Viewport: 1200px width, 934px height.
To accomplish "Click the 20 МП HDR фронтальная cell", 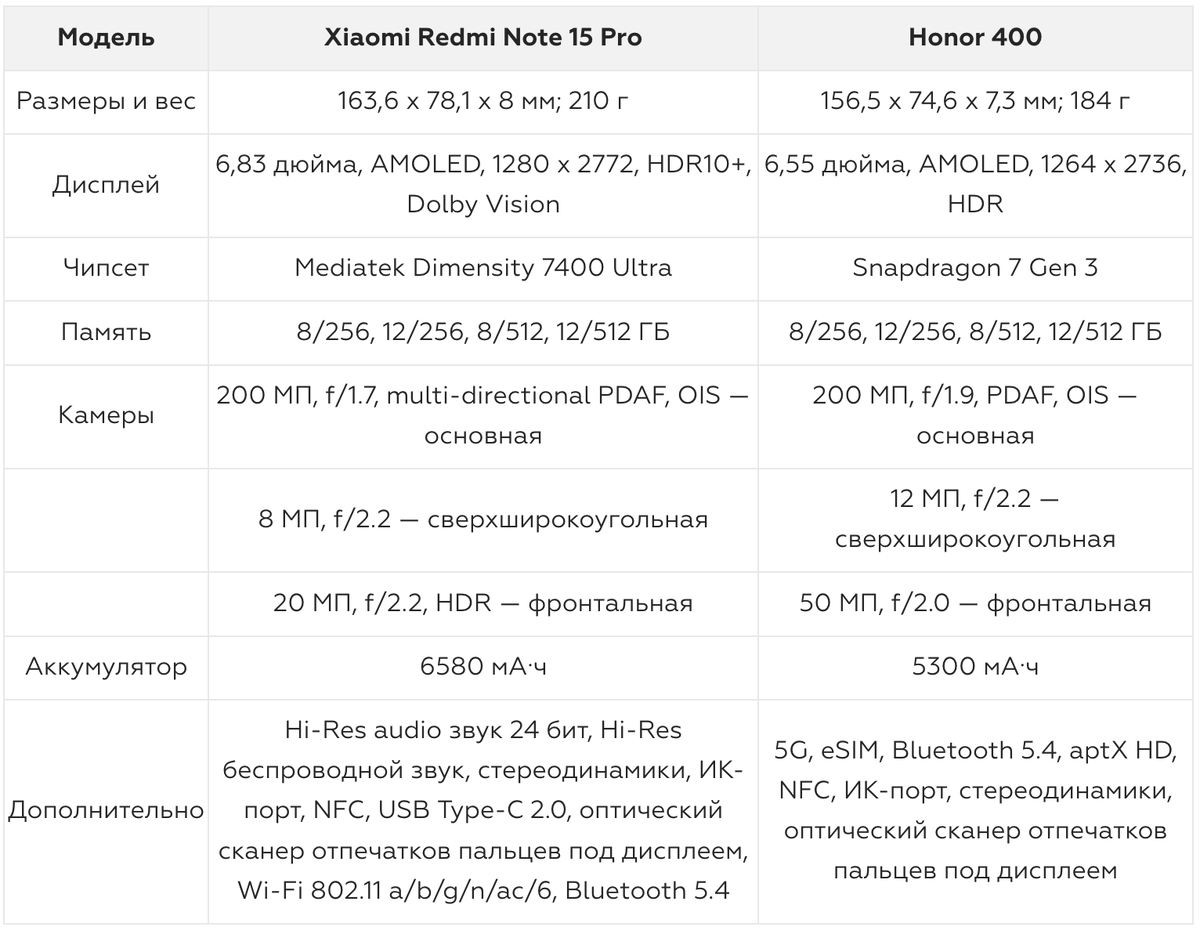I will click(x=483, y=603).
